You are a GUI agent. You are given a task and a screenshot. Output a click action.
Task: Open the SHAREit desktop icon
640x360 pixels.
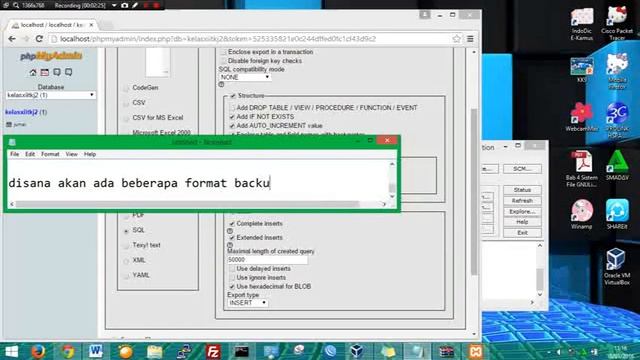tap(617, 214)
